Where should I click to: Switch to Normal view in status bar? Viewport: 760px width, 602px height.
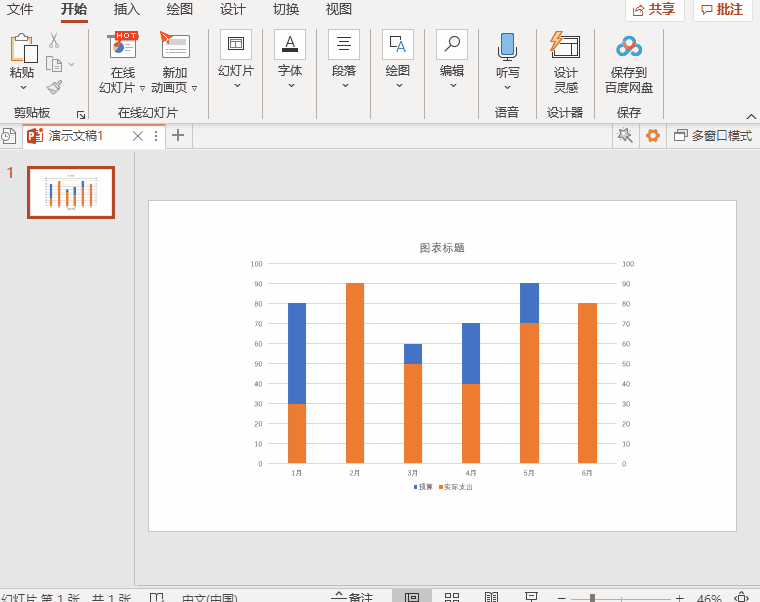(x=412, y=597)
